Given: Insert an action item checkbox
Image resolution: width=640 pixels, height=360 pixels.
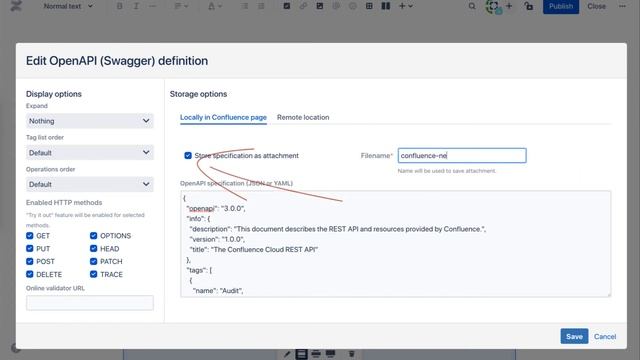Looking at the screenshot, I should click(x=287, y=6).
